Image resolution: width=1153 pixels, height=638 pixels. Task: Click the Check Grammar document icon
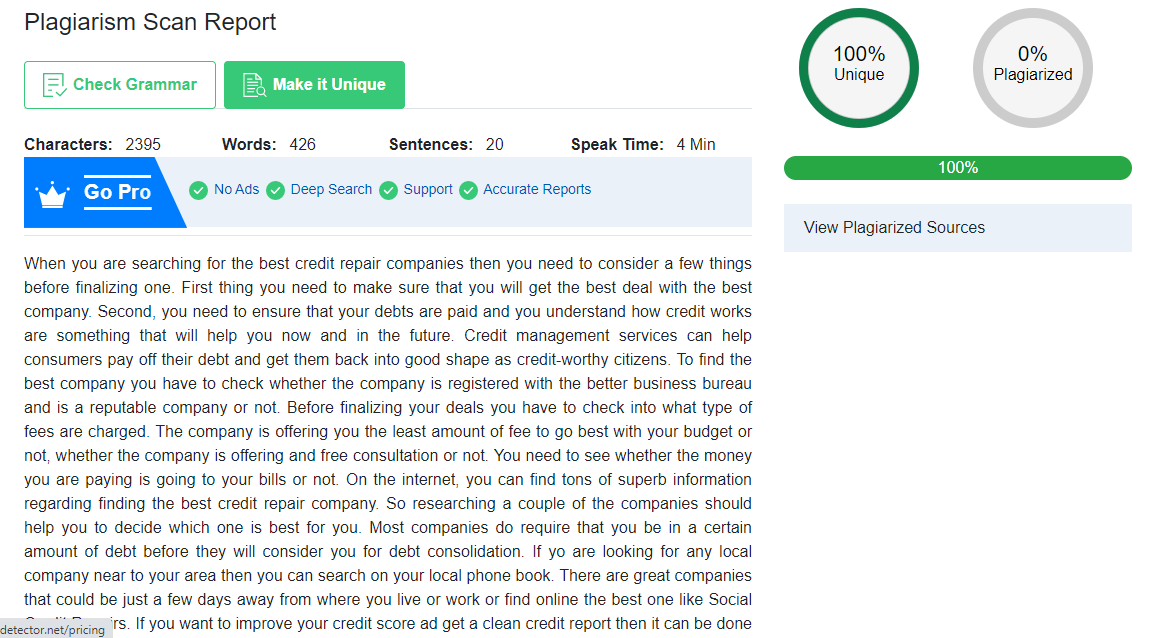tap(54, 85)
